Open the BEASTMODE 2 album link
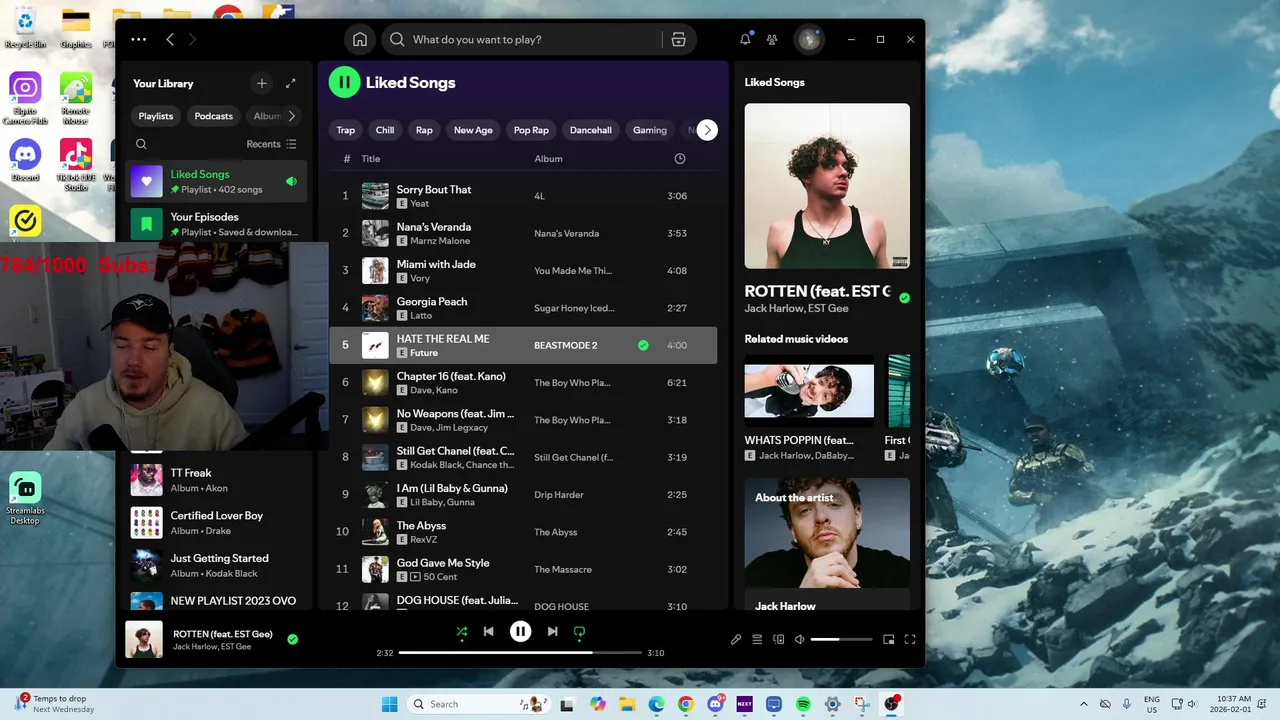The image size is (1280, 720). coord(566,345)
